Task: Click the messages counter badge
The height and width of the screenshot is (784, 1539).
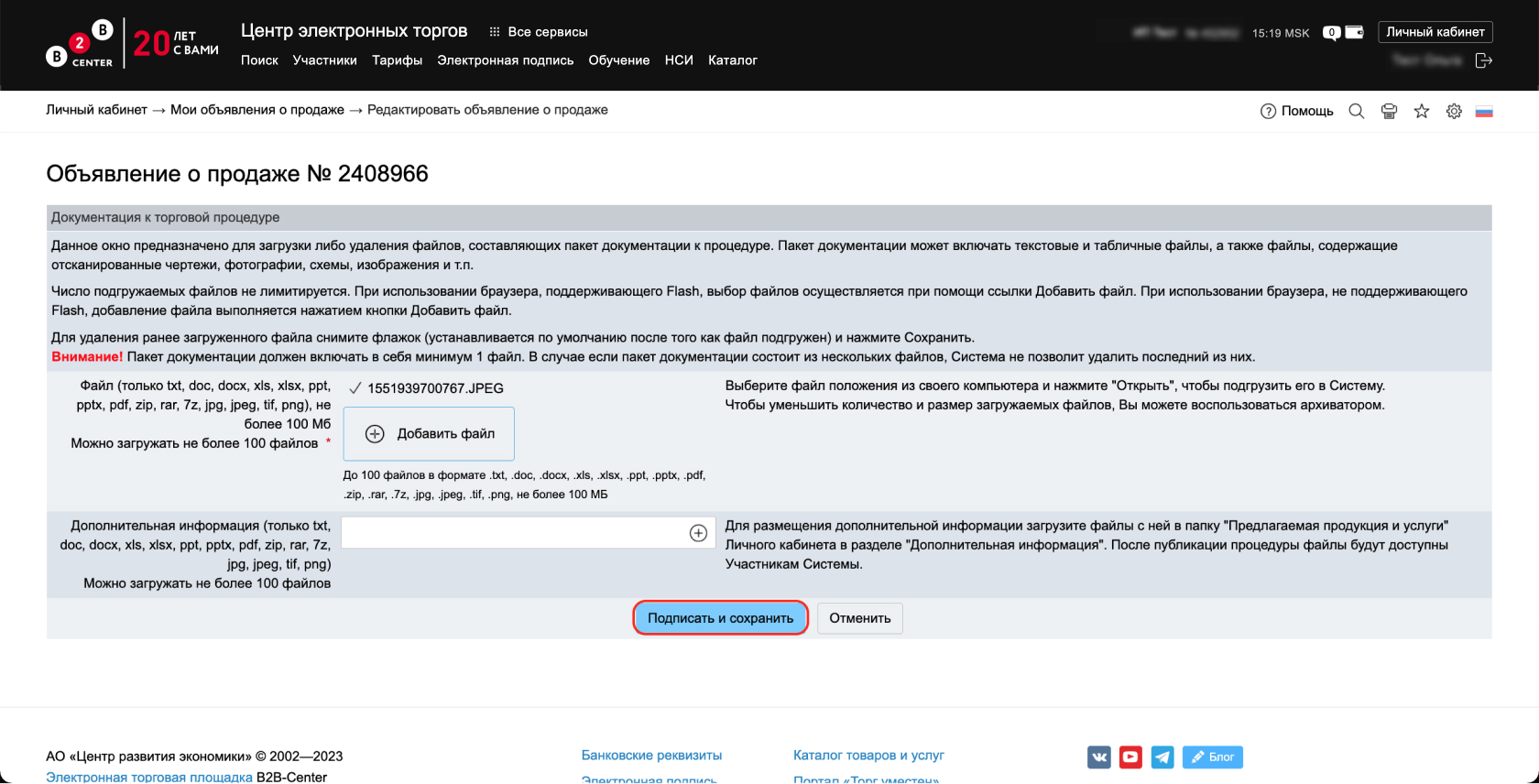Action: coord(1331,33)
